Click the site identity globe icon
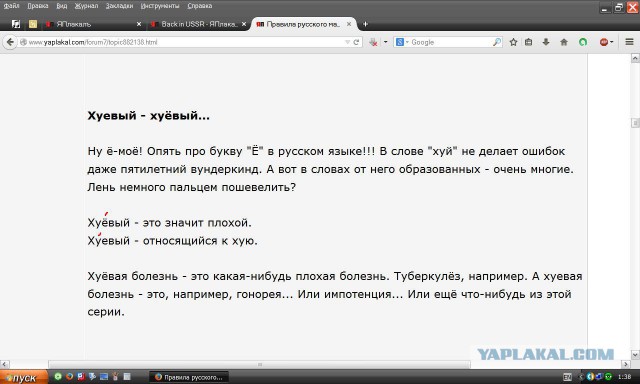Screen dimensions: 640x384 23,42
